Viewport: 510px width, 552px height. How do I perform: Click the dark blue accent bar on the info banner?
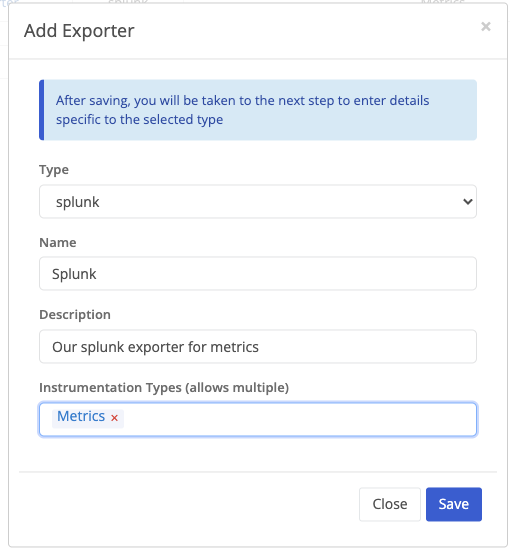coord(42,110)
